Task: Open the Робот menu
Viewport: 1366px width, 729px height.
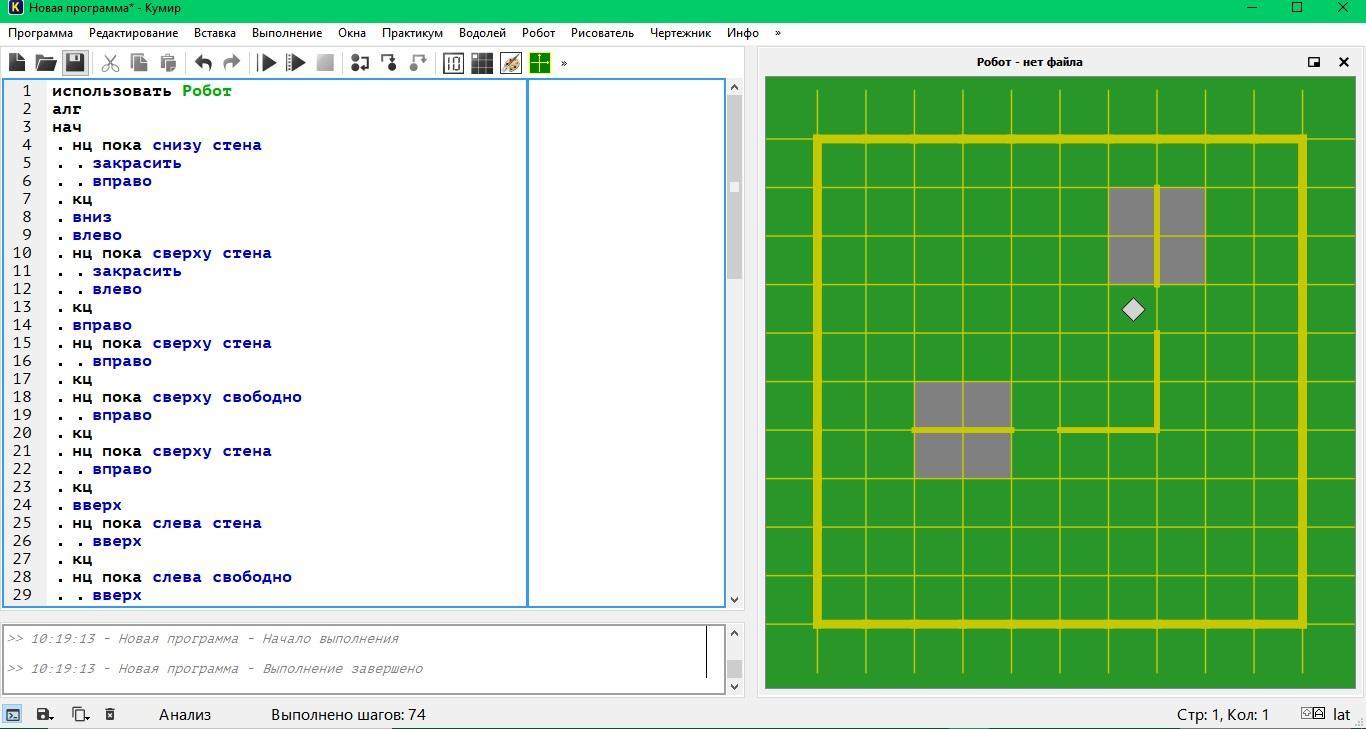Action: click(x=538, y=33)
